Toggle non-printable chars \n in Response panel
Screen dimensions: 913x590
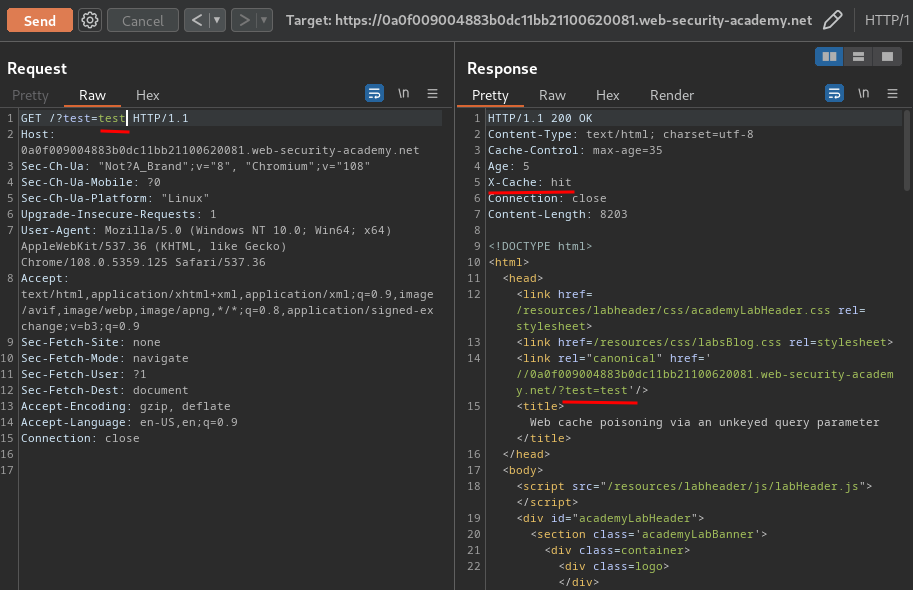coord(864,93)
